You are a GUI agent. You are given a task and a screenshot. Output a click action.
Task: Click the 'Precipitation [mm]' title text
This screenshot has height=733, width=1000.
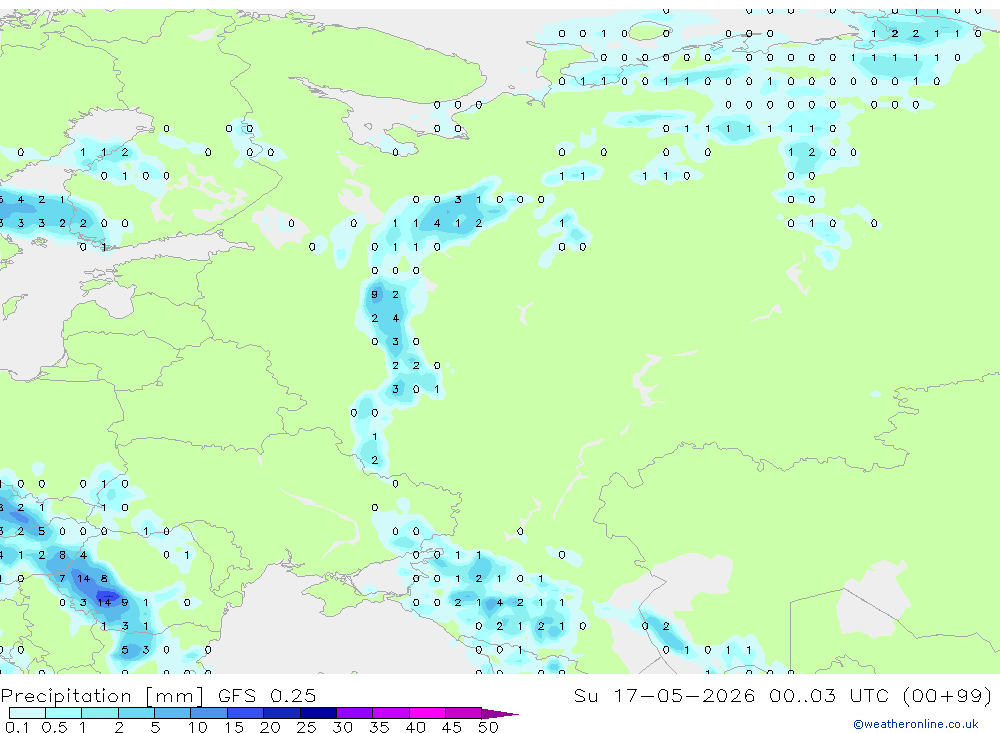[x=102, y=695]
